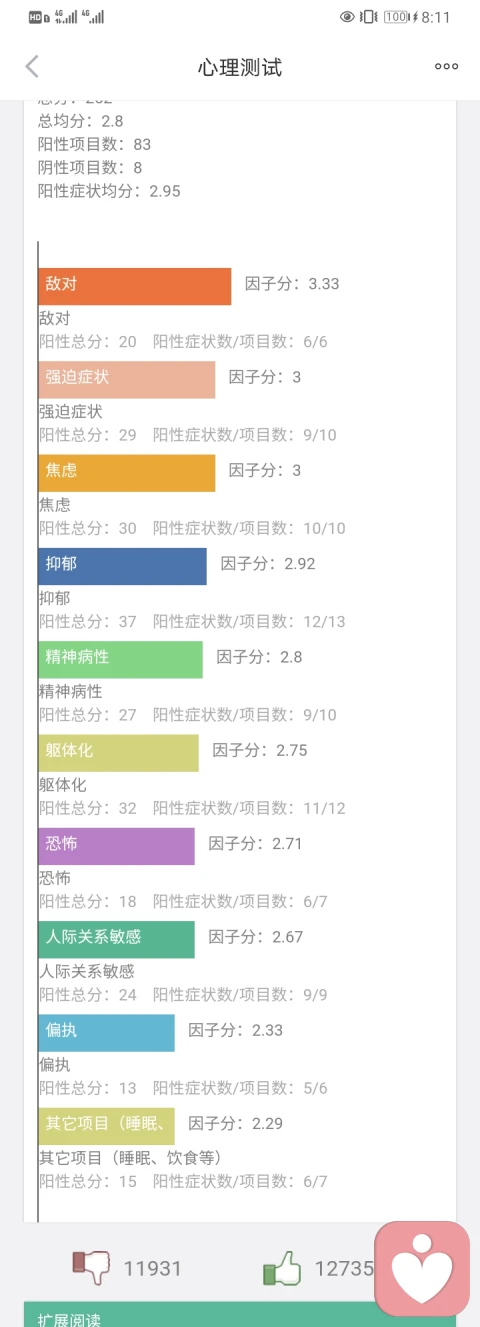Tap the 强迫症状 pink bar
480x1327 pixels.
[127, 380]
